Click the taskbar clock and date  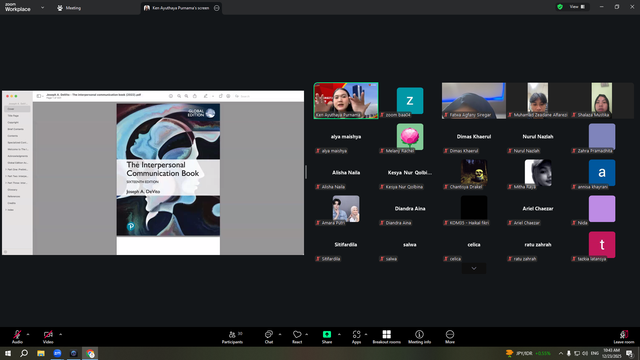pos(611,353)
